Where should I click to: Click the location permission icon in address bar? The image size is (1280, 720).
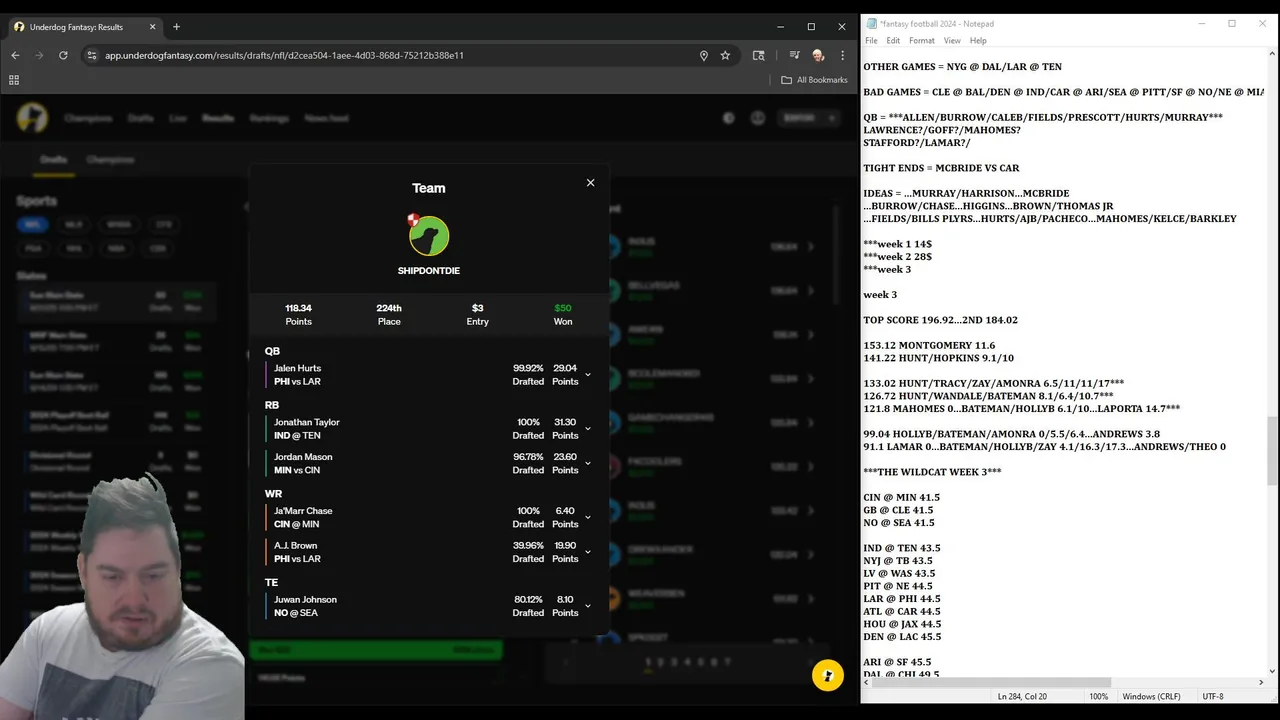pyautogui.click(x=704, y=56)
